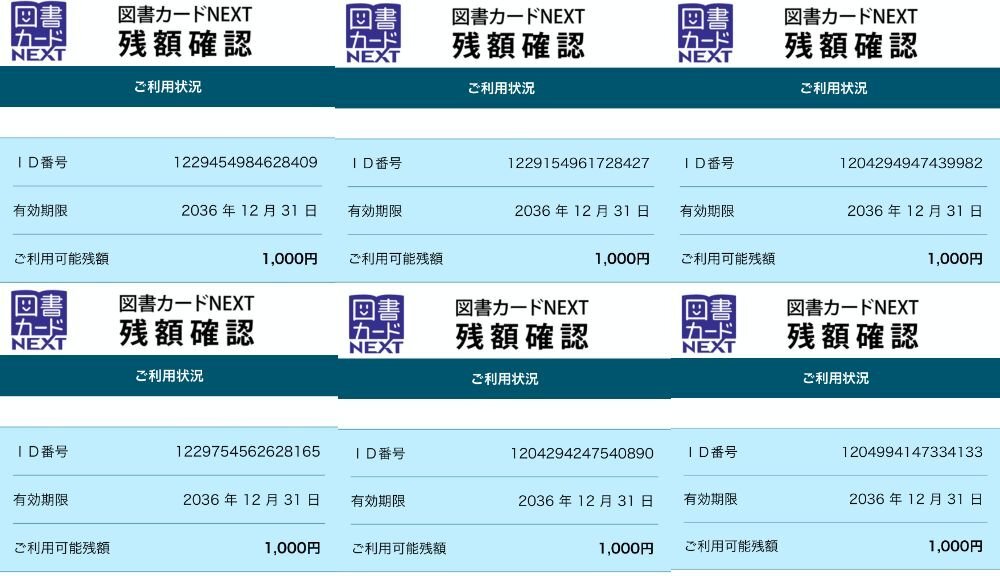Click the 有効期限 label in card 1204294247540890
This screenshot has width=1000, height=576.
(378, 501)
